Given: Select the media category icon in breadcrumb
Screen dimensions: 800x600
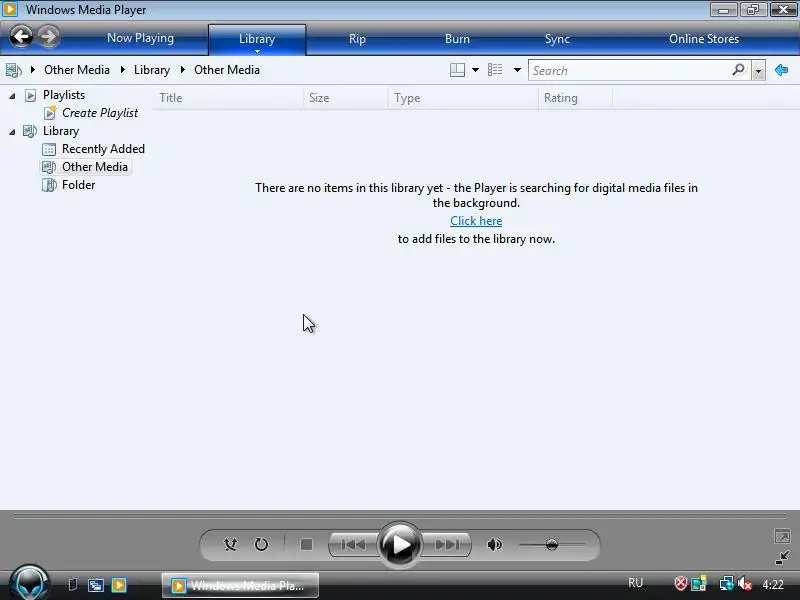Looking at the screenshot, I should tap(14, 70).
